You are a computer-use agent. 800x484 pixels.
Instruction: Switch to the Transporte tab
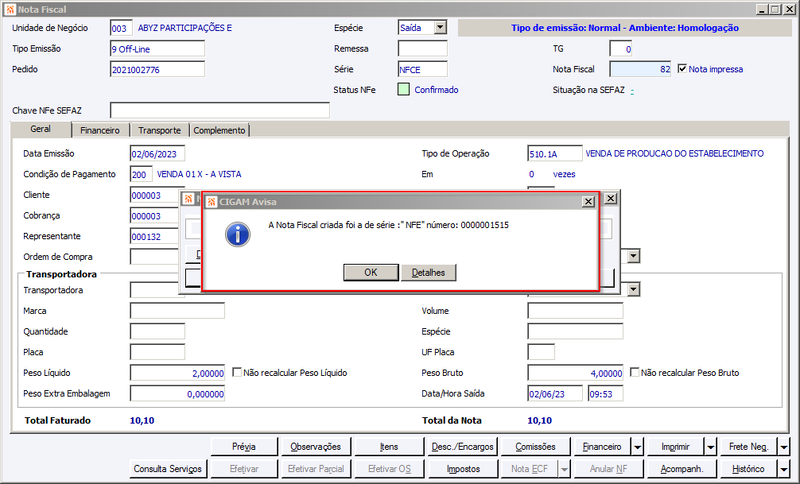(159, 130)
